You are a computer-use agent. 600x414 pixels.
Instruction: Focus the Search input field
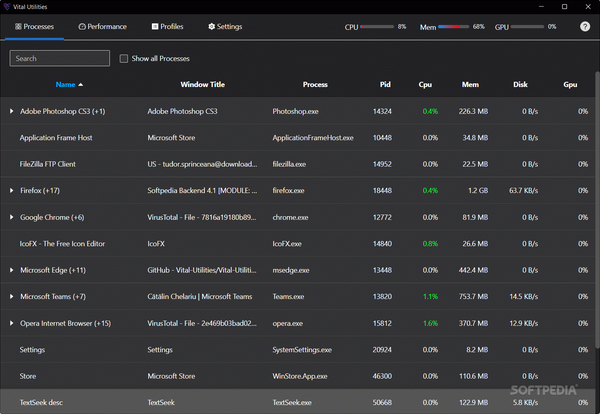point(59,59)
